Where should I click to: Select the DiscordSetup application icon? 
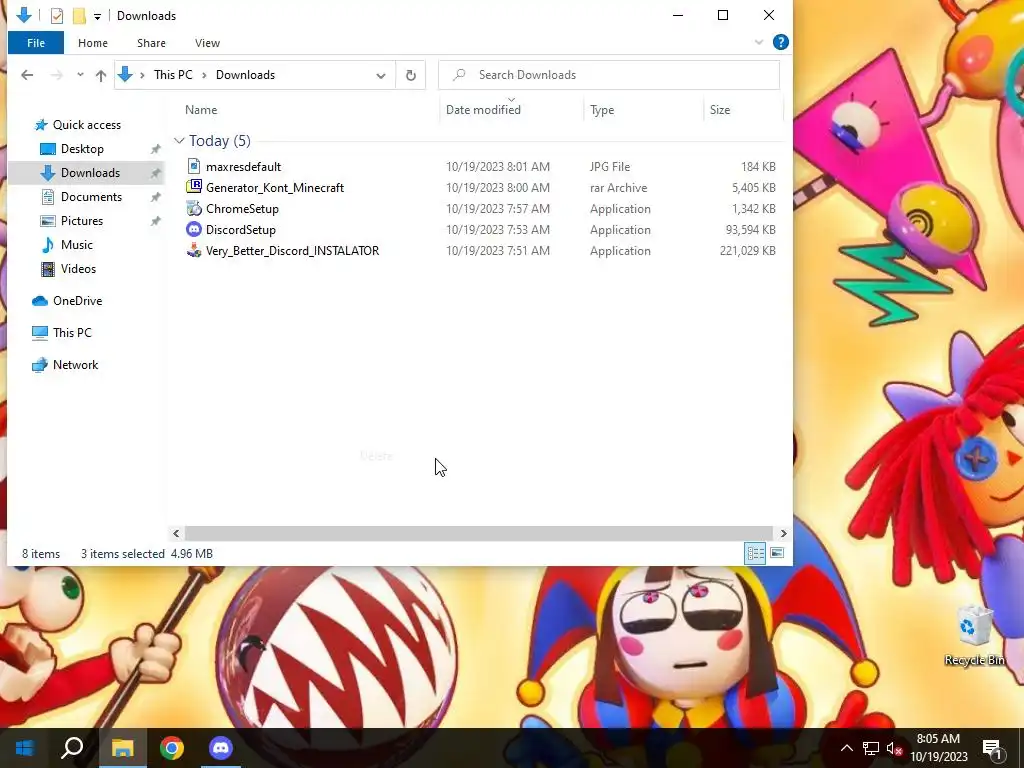click(x=194, y=229)
